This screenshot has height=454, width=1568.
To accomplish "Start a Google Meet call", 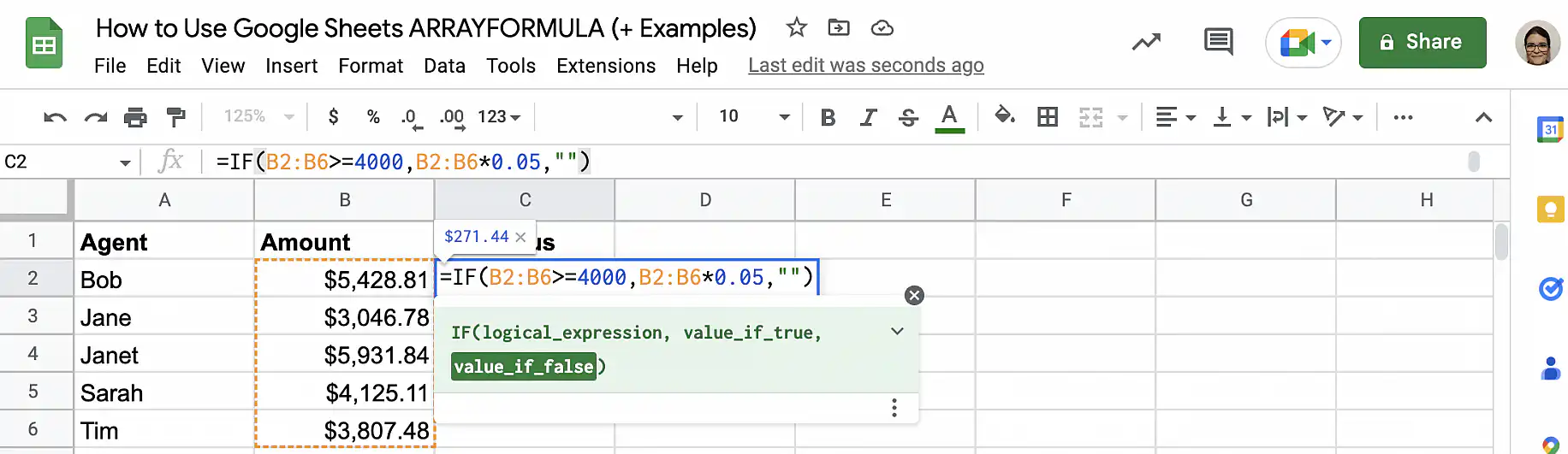I will tap(1304, 42).
